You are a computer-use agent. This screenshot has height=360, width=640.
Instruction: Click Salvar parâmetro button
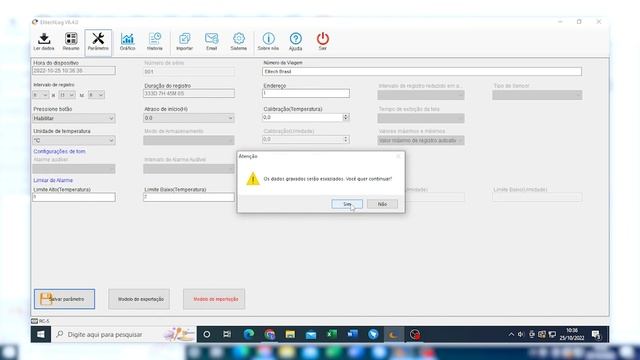tap(64, 299)
